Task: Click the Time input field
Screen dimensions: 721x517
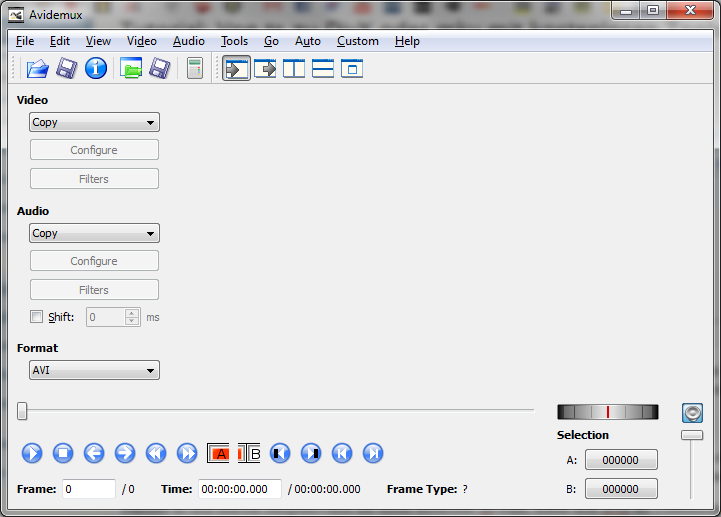Action: [x=240, y=489]
